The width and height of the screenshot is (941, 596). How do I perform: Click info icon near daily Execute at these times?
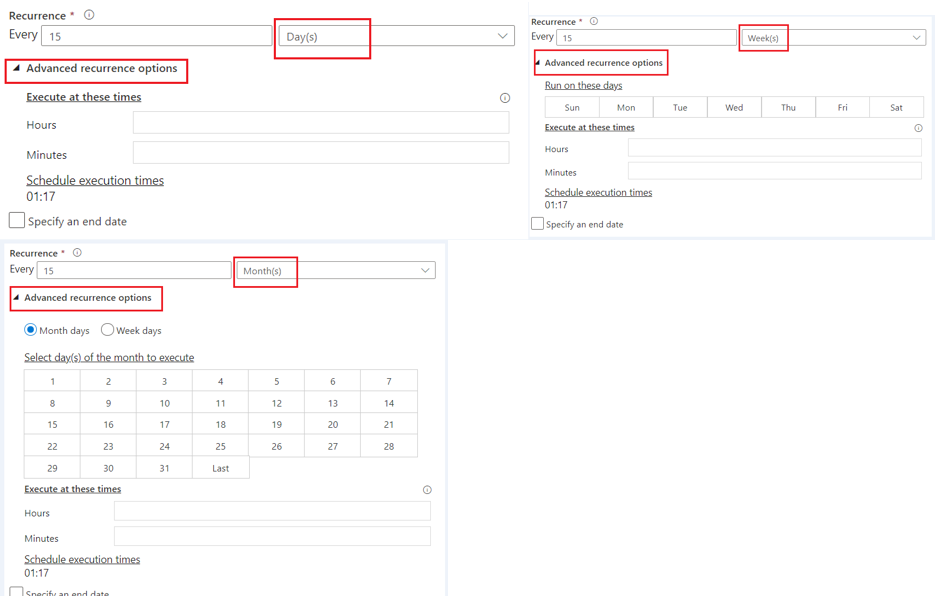click(505, 98)
